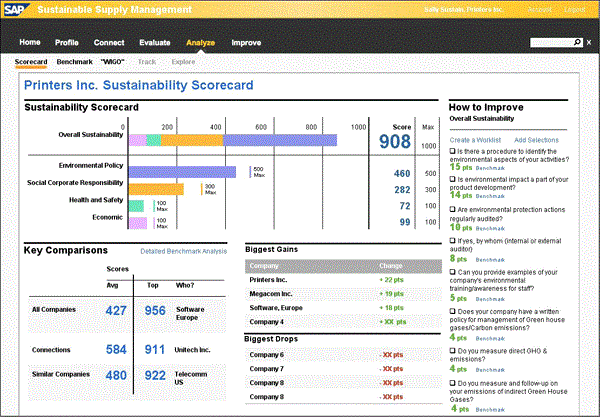The image size is (600, 417).
Task: Click the Account link in header
Action: (540, 10)
